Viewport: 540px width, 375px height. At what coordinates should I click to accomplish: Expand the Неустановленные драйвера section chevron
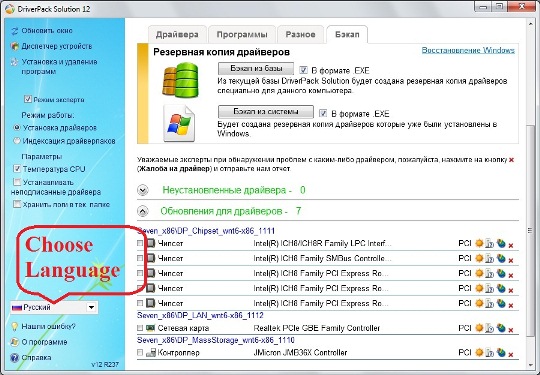(143, 190)
